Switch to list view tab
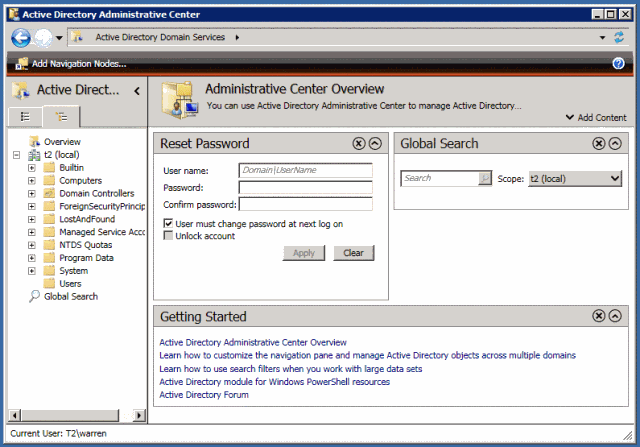This screenshot has width=640, height=447. click(25, 117)
